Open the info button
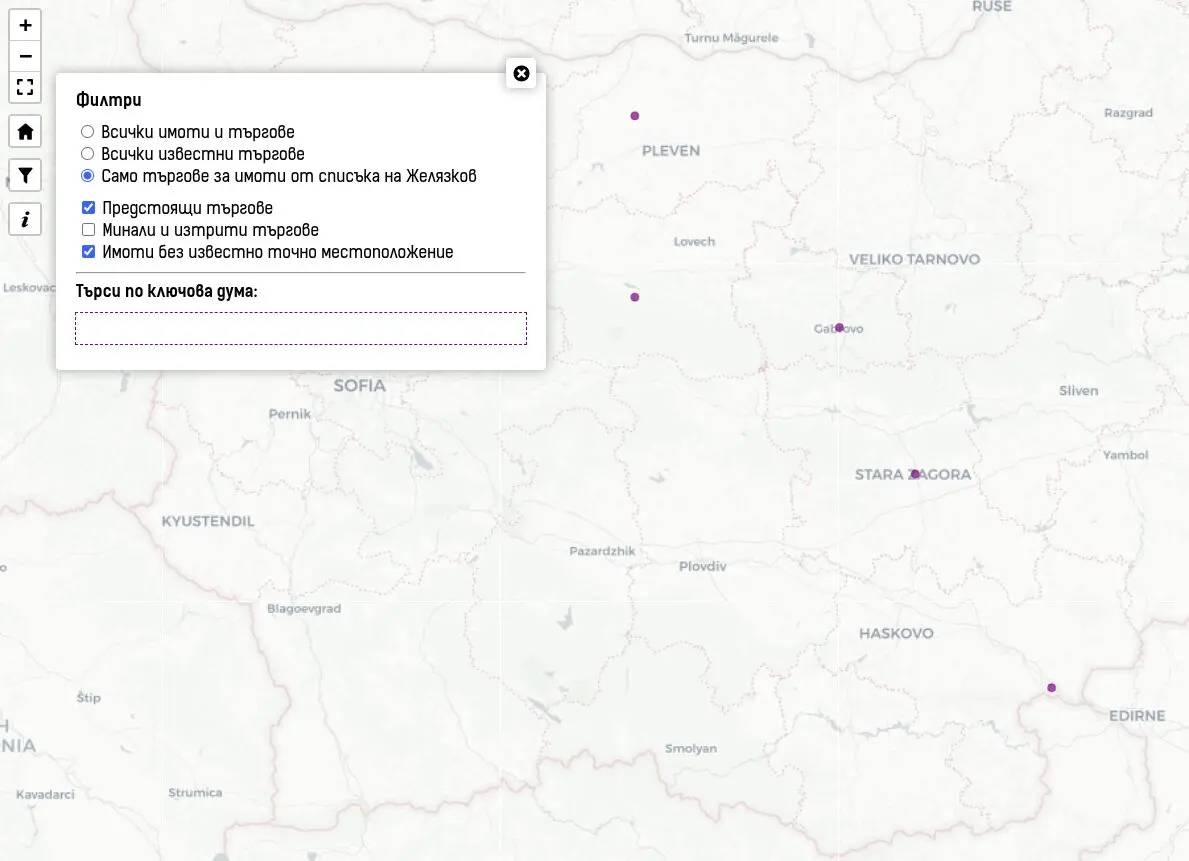 point(25,219)
